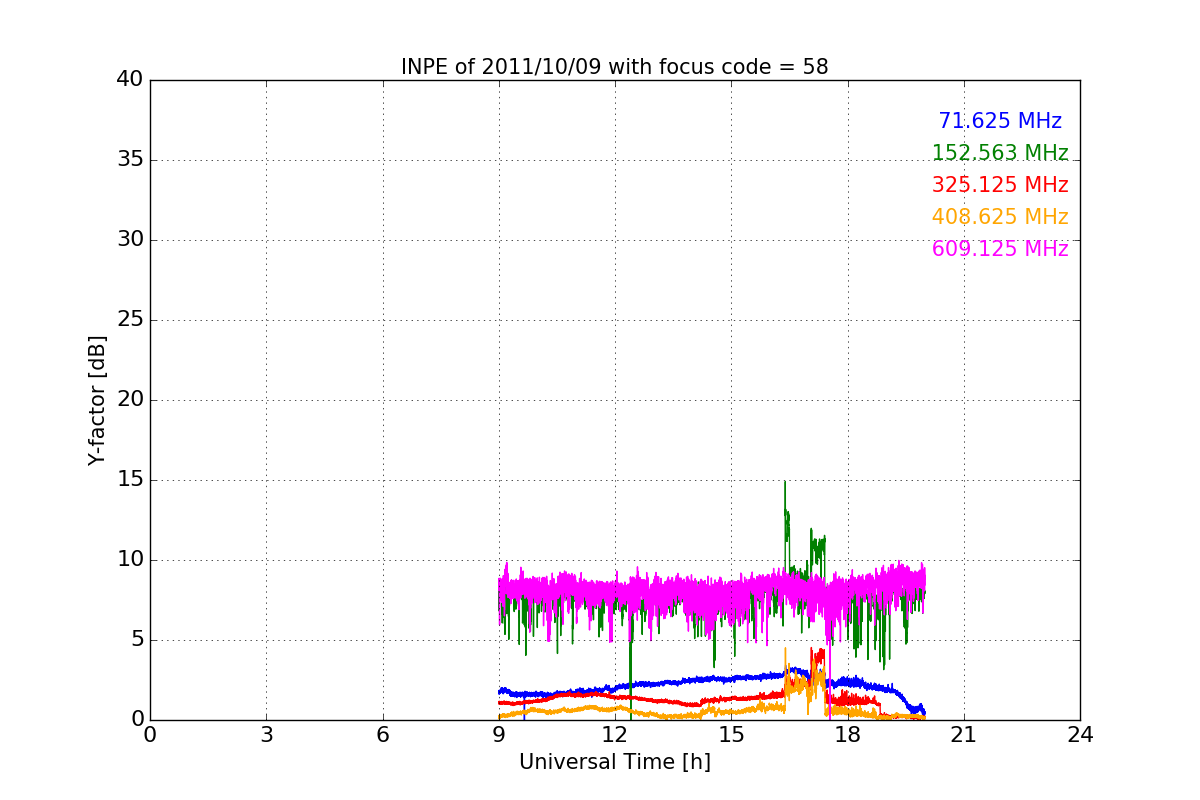Image resolution: width=1200 pixels, height=800 pixels.
Task: Click the x-axis tick label 12
Action: pos(615,735)
